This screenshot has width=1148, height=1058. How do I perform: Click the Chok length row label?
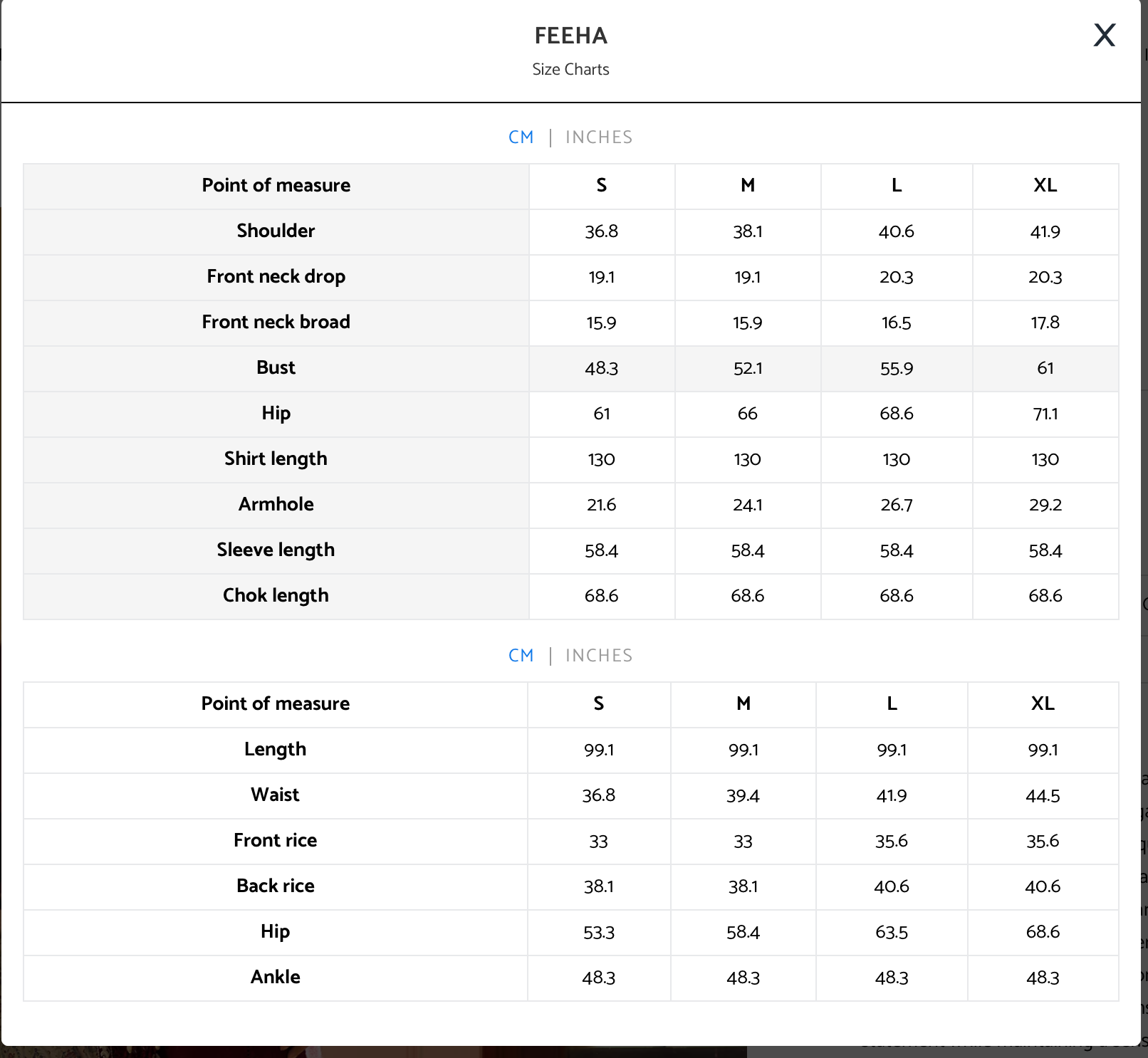pos(276,595)
